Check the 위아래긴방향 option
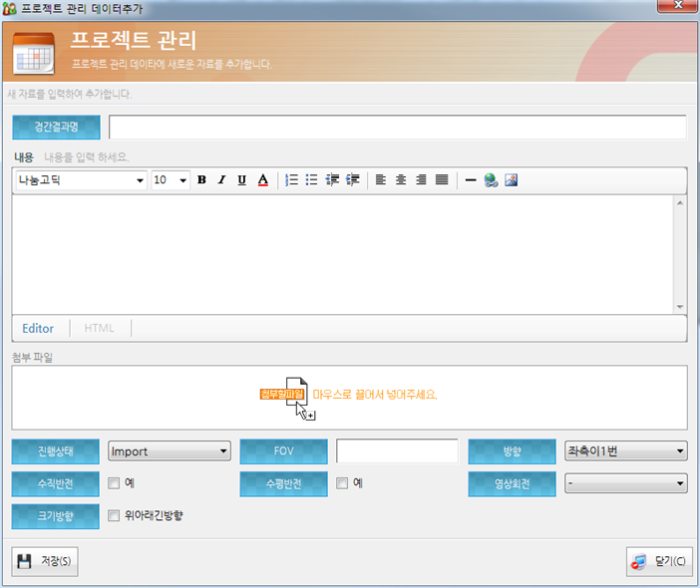The image size is (700, 588). pos(114,517)
